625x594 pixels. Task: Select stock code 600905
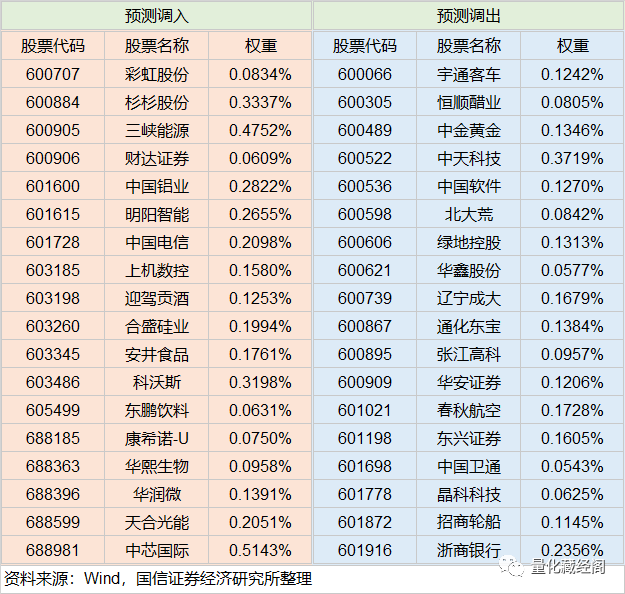pyautogui.click(x=53, y=130)
